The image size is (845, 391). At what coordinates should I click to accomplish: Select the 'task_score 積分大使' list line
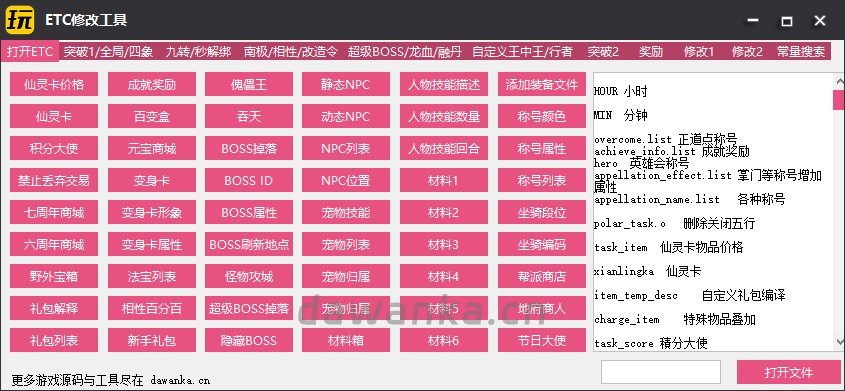tap(651, 343)
